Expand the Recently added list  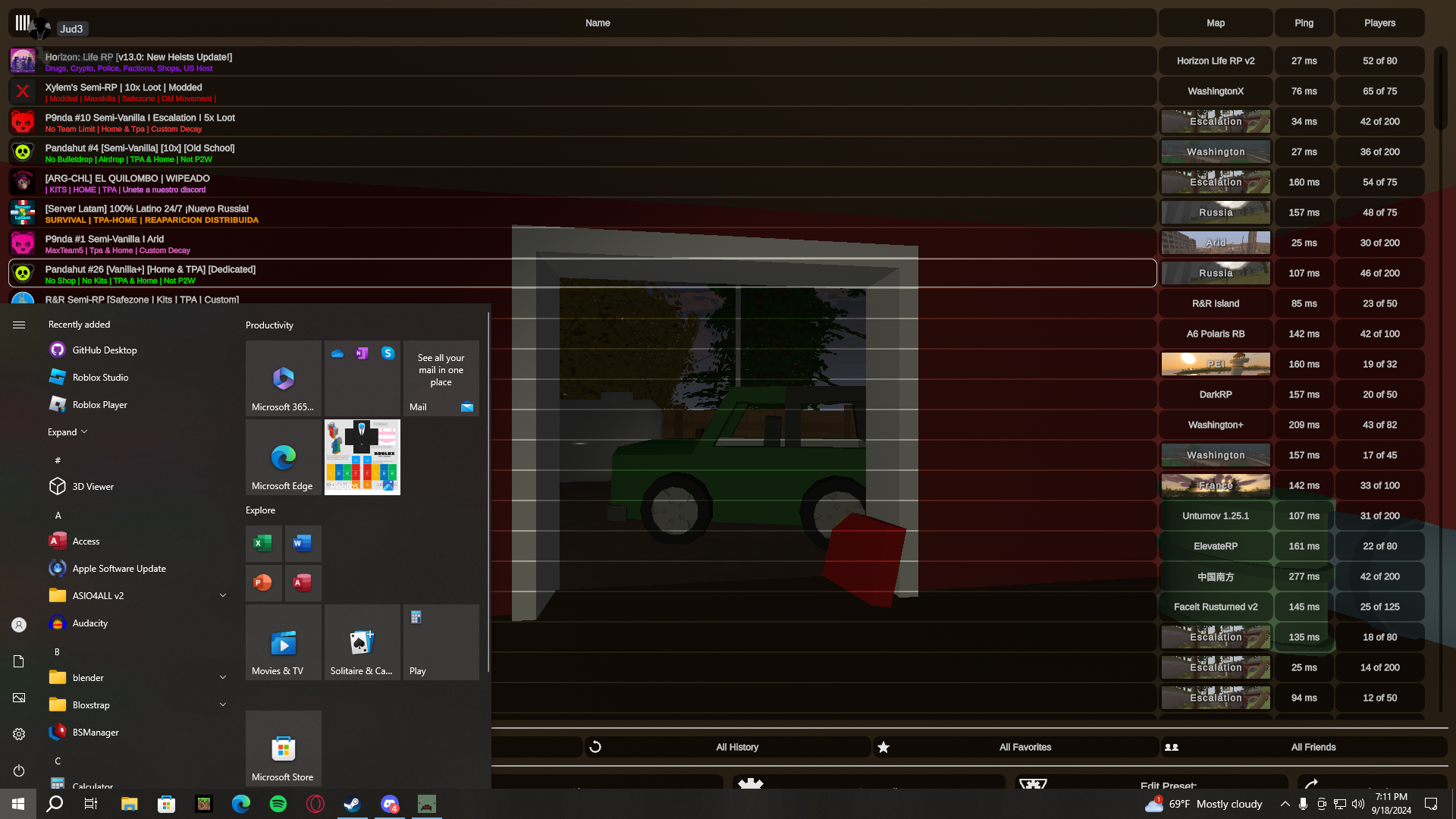tap(67, 431)
